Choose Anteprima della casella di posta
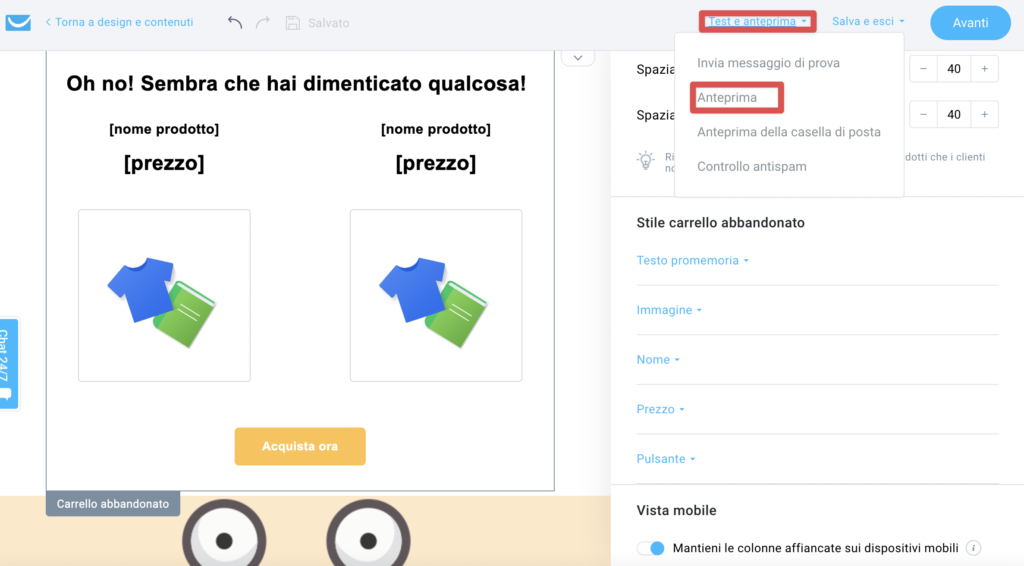The image size is (1024, 566). point(789,132)
